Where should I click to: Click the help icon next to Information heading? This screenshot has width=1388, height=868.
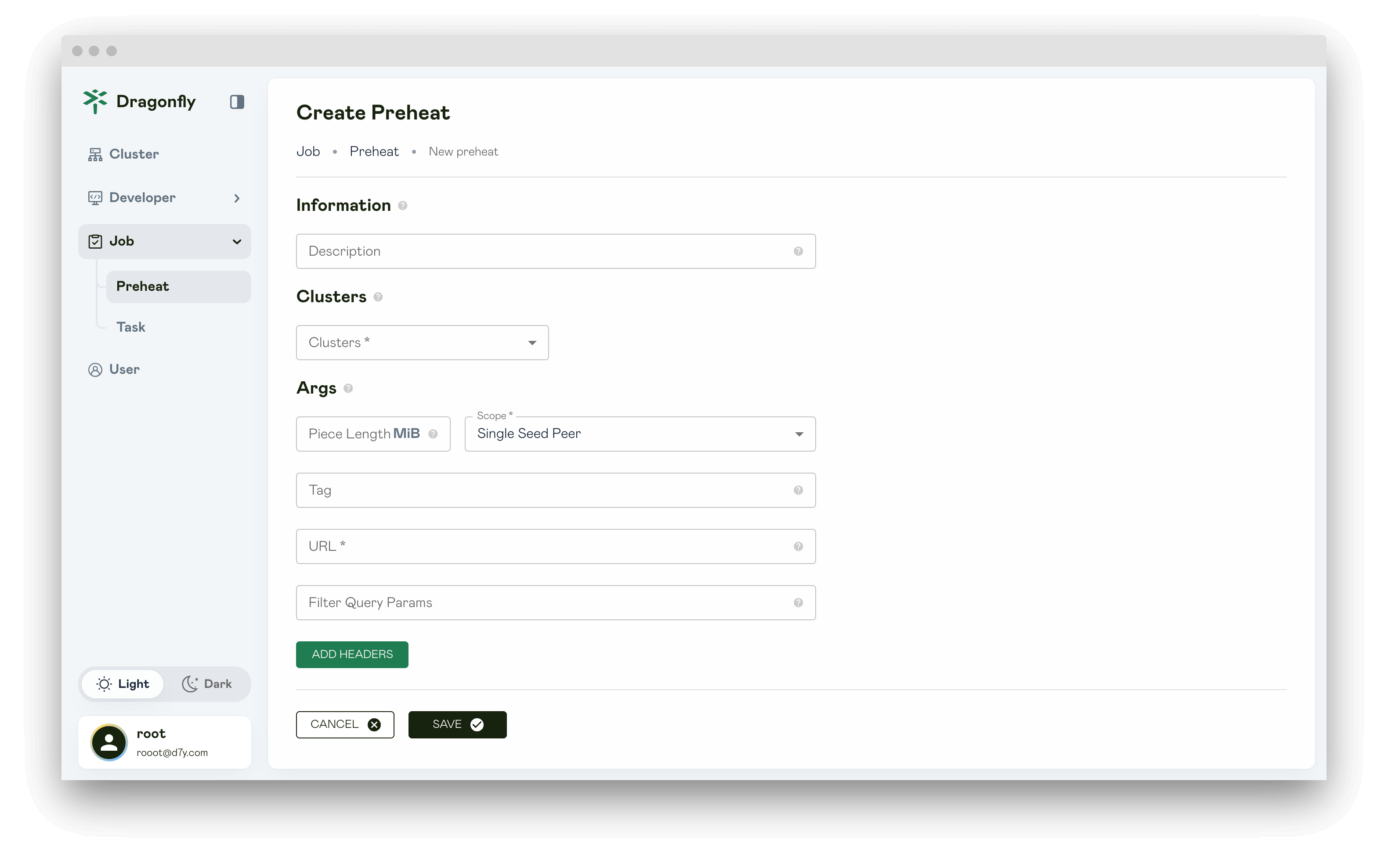point(402,206)
